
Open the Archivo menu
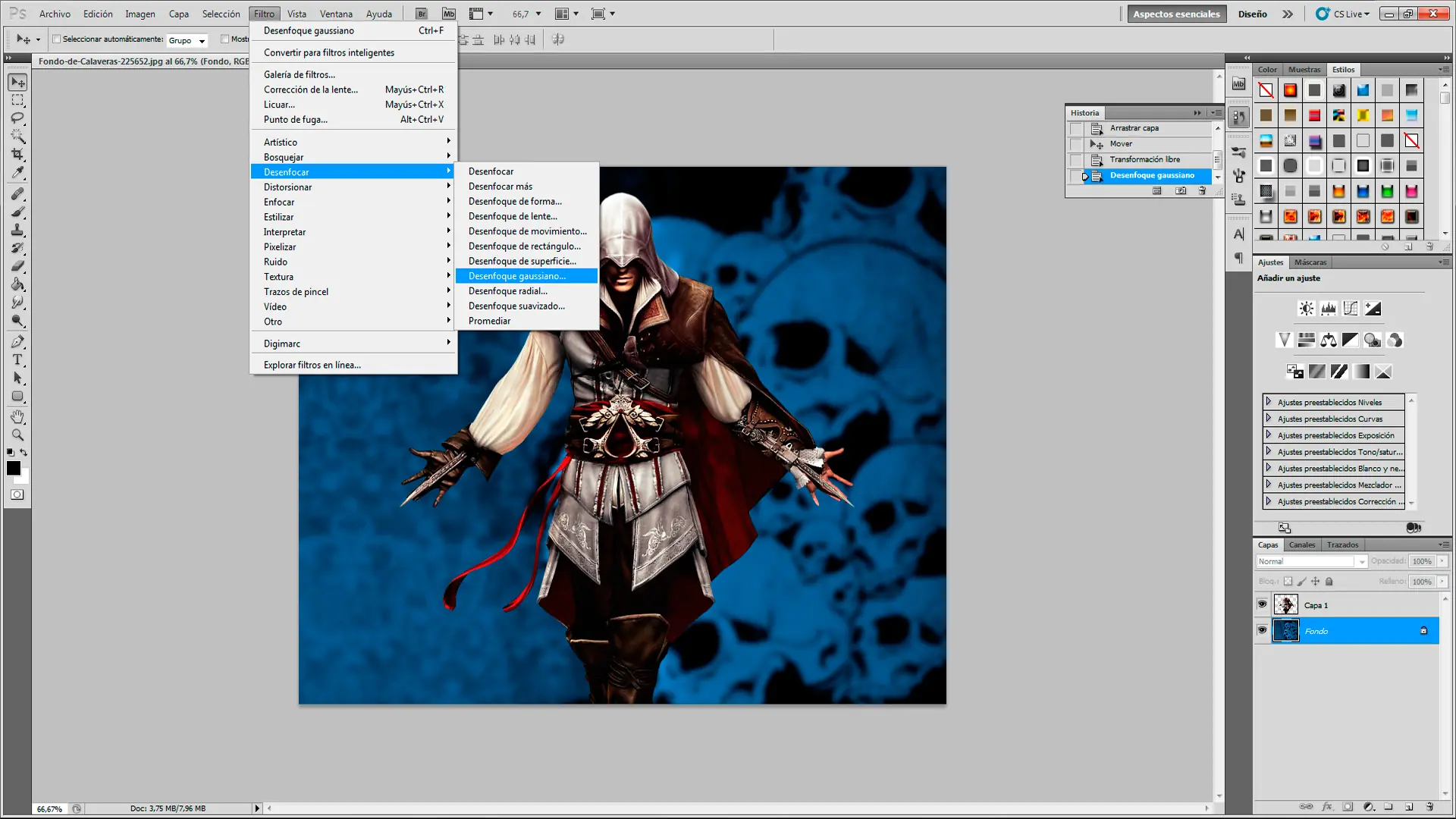[55, 14]
